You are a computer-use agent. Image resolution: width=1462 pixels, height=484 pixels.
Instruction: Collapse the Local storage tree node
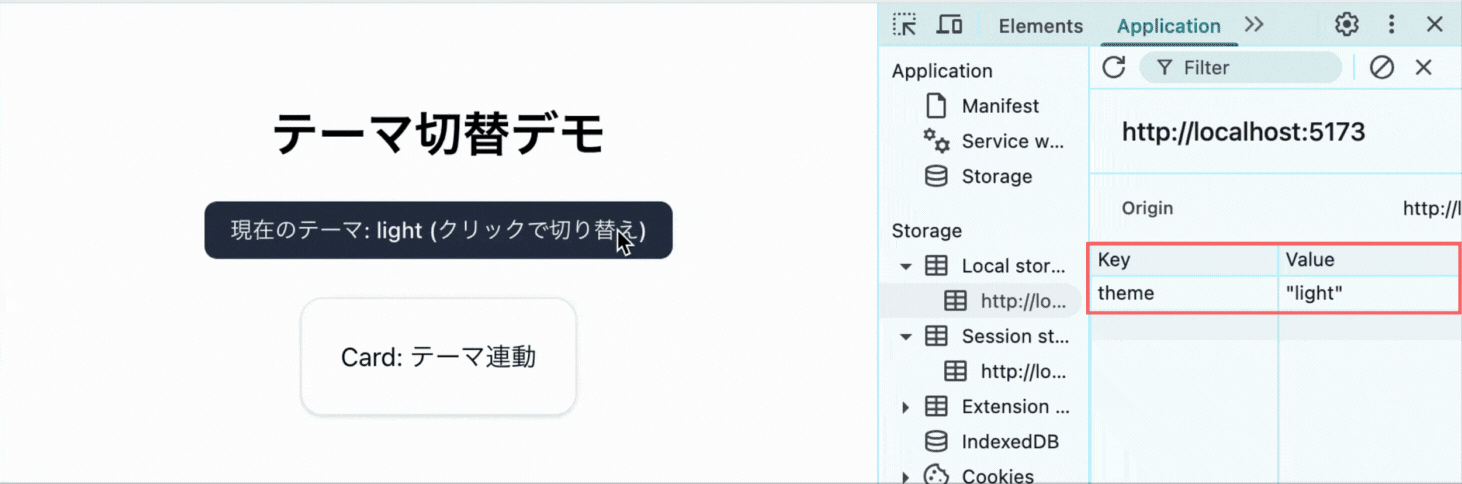click(906, 266)
